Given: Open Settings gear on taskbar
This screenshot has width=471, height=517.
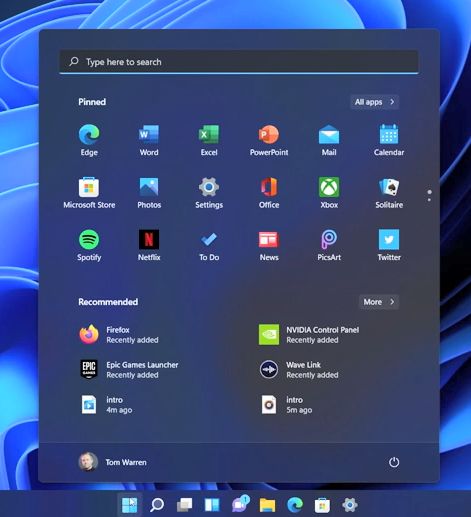Looking at the screenshot, I should 350,505.
